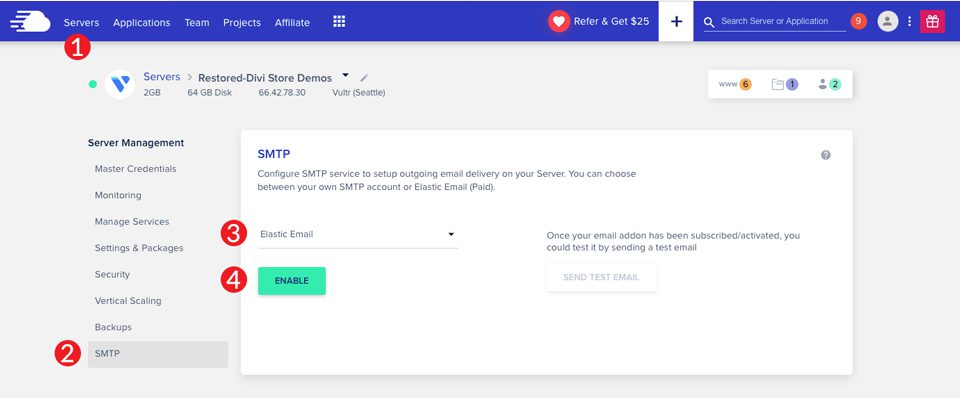Expand the server name dropdown arrow
Screen dimensions: 960x398
pos(345,75)
